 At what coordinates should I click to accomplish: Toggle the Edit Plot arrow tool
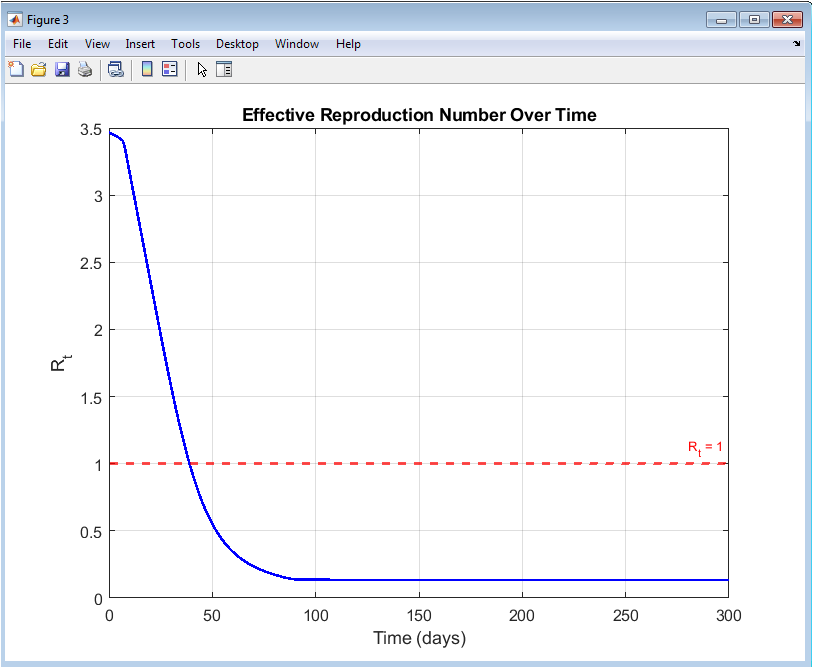click(202, 70)
